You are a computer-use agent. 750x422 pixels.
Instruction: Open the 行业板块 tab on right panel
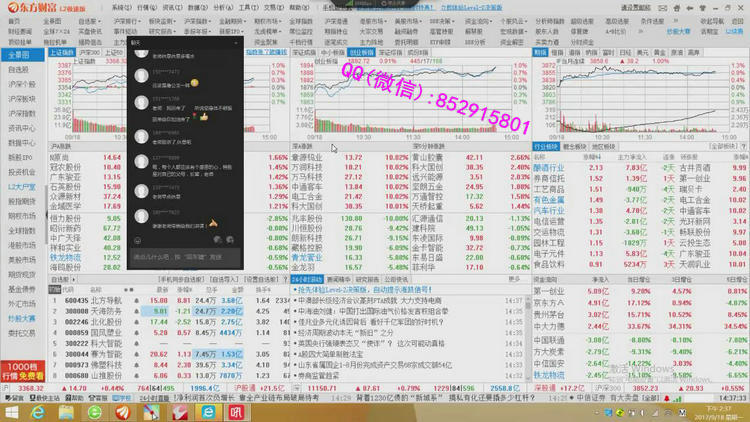[x=546, y=145]
